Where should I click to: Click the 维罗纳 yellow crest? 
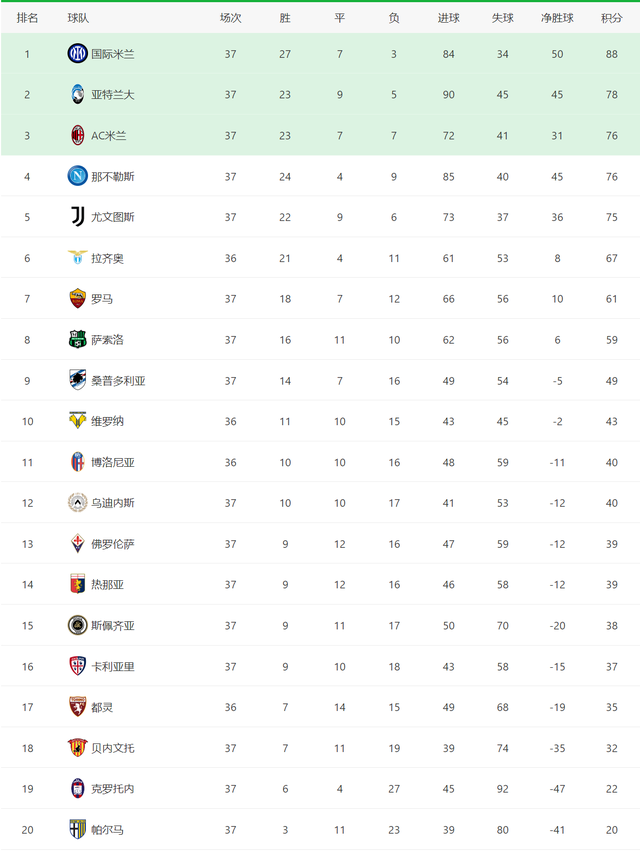pos(78,421)
